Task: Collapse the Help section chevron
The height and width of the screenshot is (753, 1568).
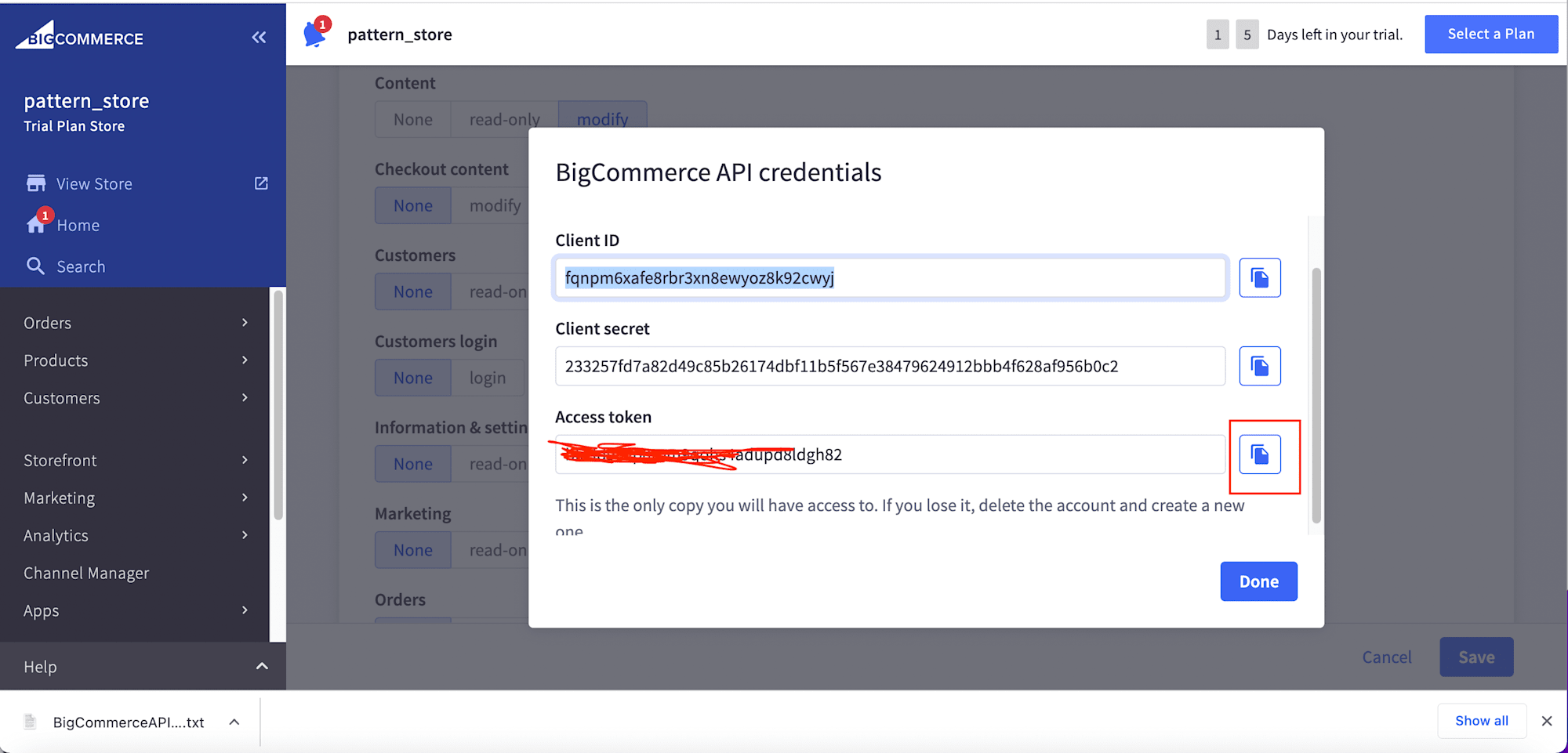Action: (x=262, y=666)
